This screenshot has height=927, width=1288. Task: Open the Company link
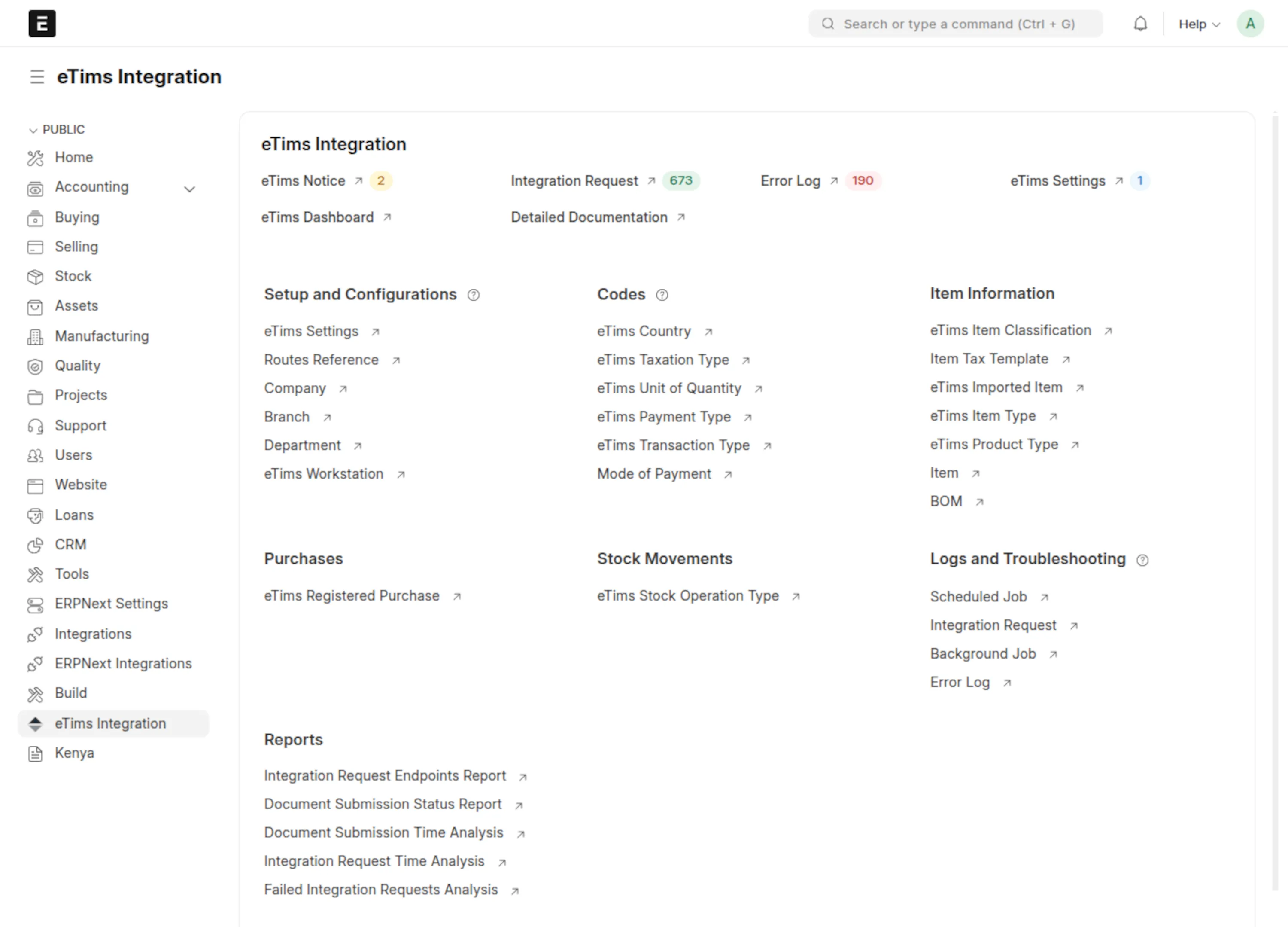pyautogui.click(x=295, y=388)
